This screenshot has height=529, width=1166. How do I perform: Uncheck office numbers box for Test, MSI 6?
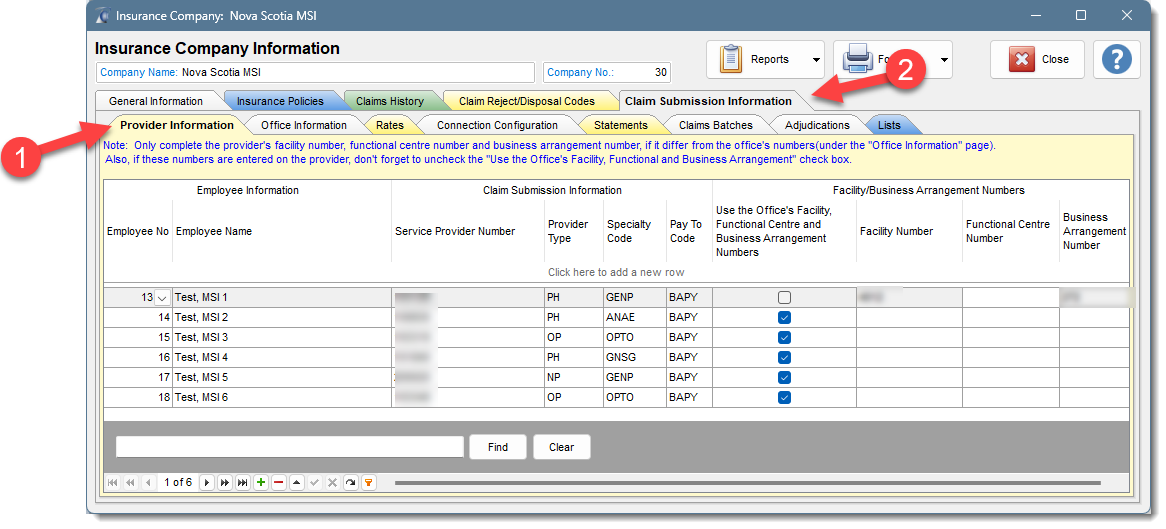pyautogui.click(x=784, y=398)
